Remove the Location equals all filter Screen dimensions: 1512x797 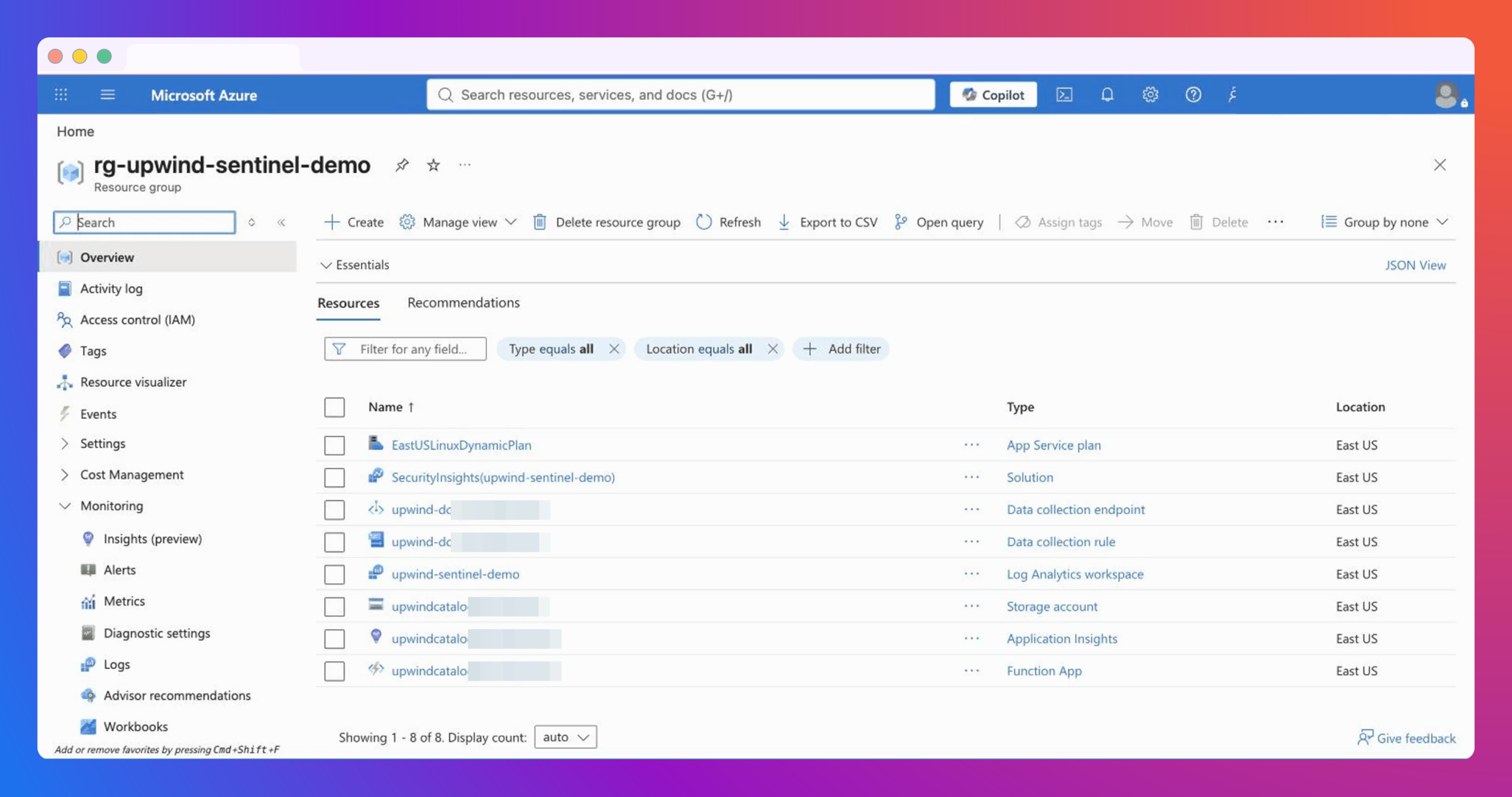(773, 349)
